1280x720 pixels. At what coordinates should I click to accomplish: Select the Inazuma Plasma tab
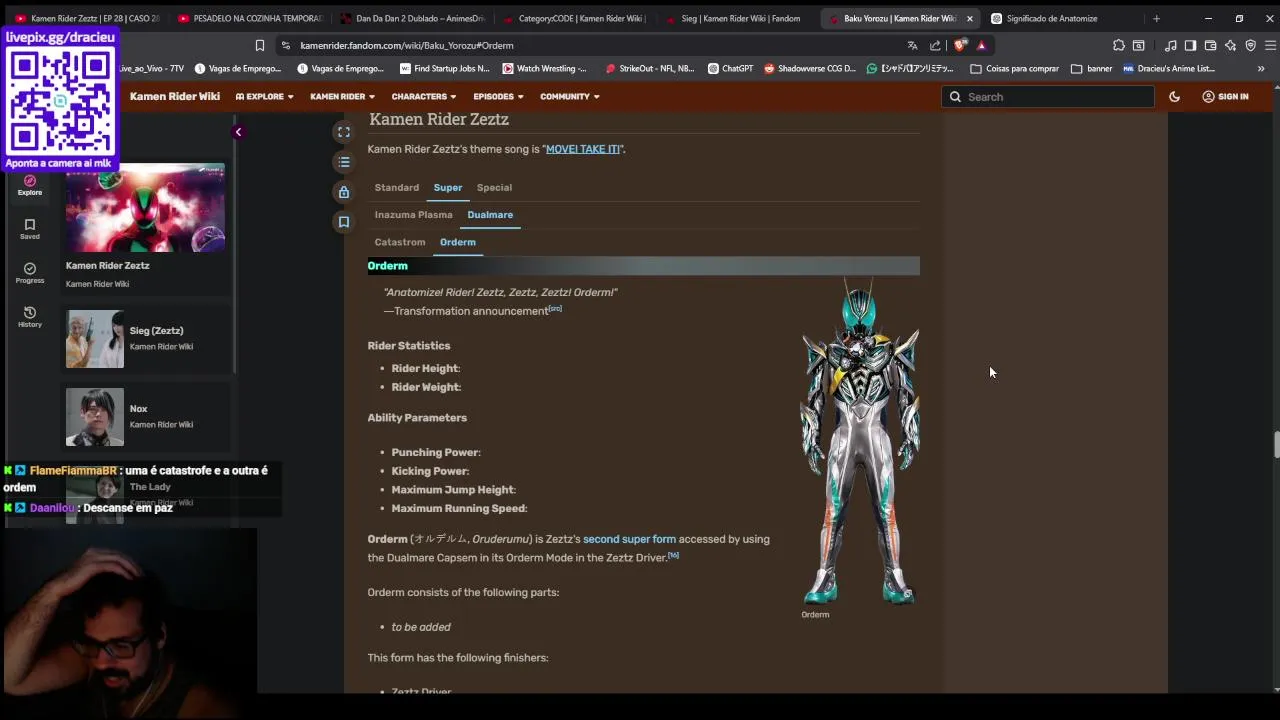pos(413,215)
